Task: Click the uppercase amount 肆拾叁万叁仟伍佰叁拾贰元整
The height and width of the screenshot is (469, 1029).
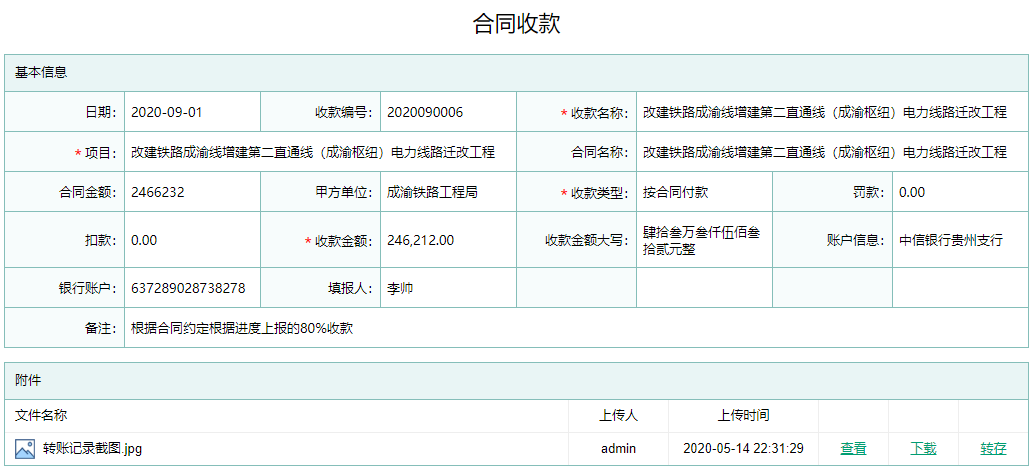Action: (x=702, y=241)
